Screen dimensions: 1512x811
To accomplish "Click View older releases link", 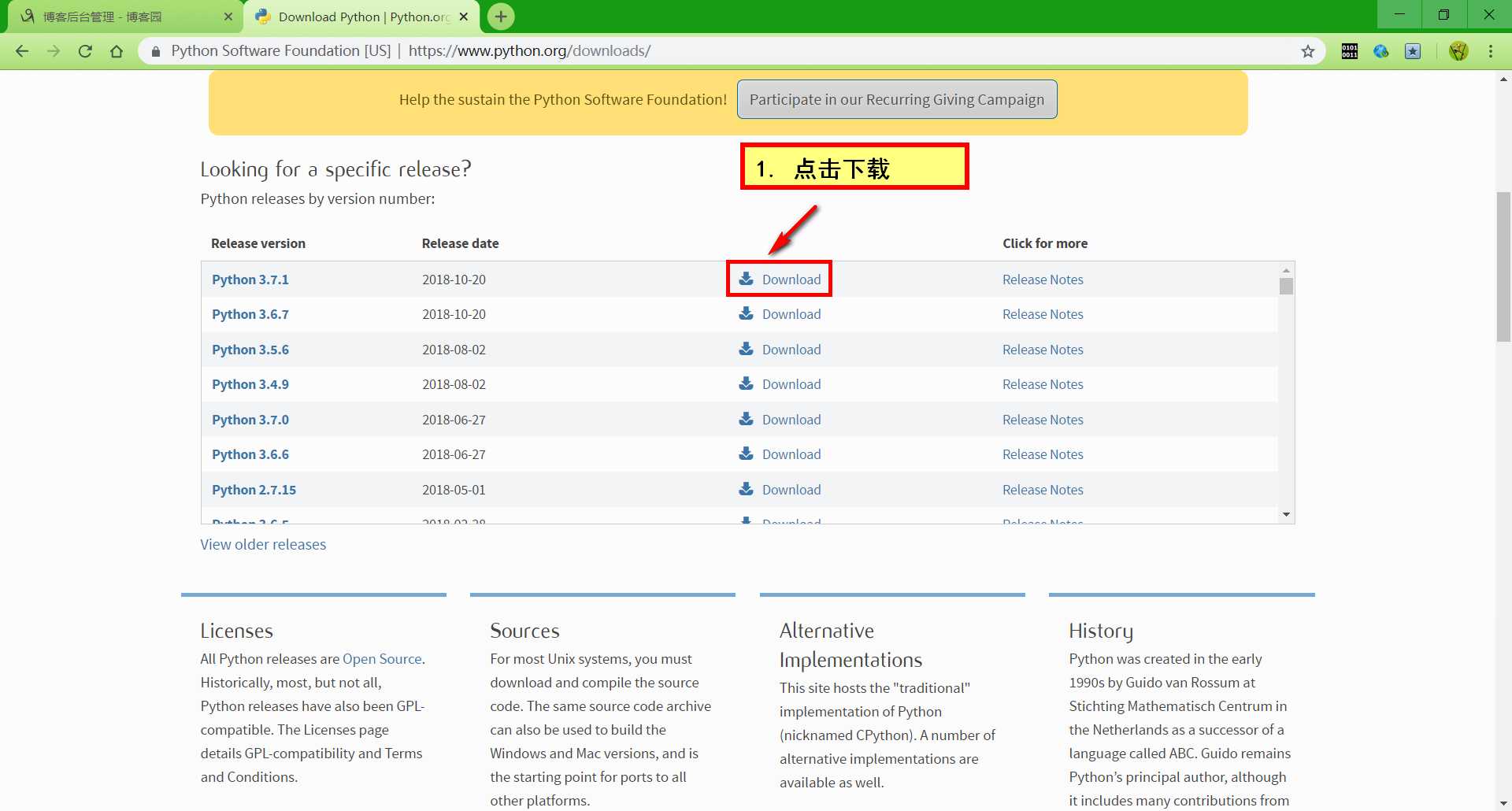I will click(263, 544).
